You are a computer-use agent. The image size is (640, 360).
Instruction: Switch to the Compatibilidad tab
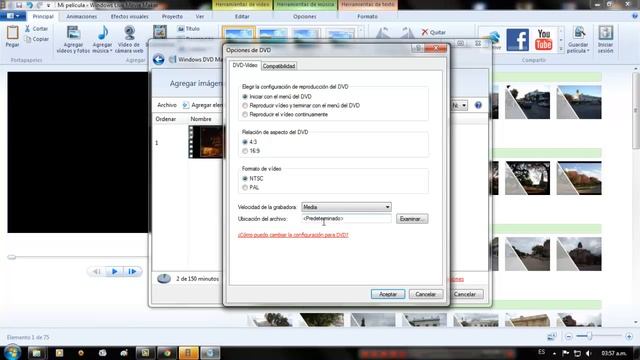279,66
